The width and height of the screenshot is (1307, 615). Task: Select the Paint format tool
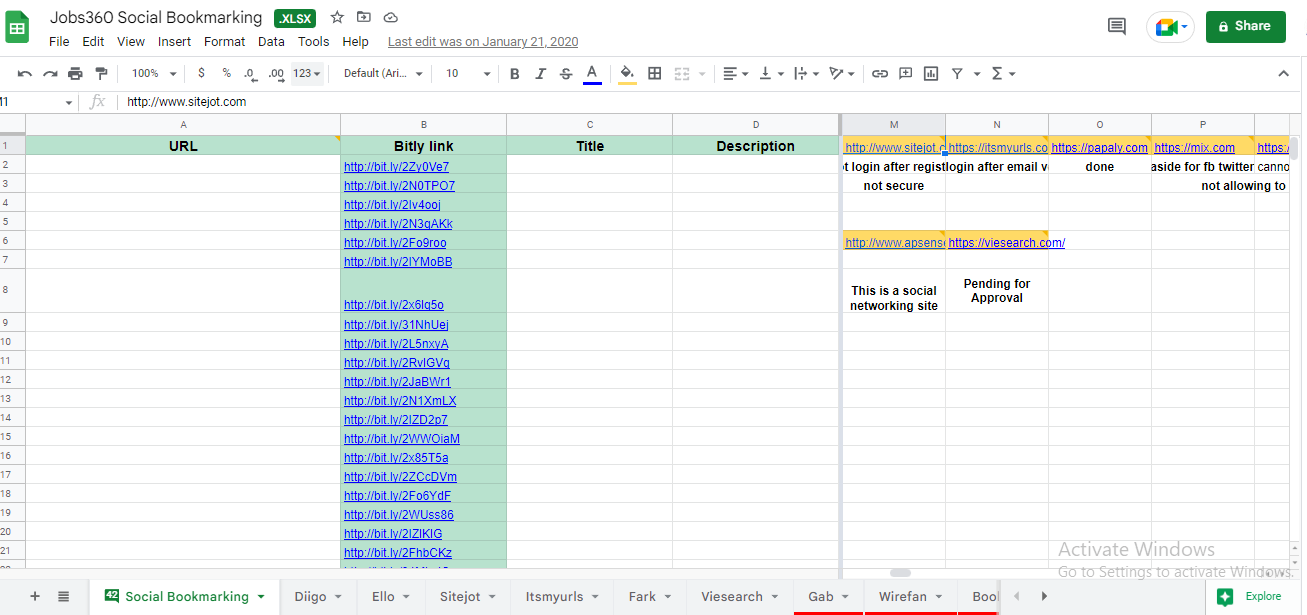point(101,73)
